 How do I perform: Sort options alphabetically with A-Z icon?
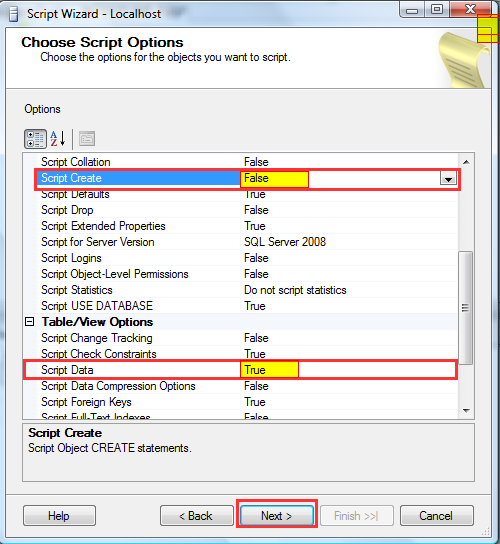[58, 139]
